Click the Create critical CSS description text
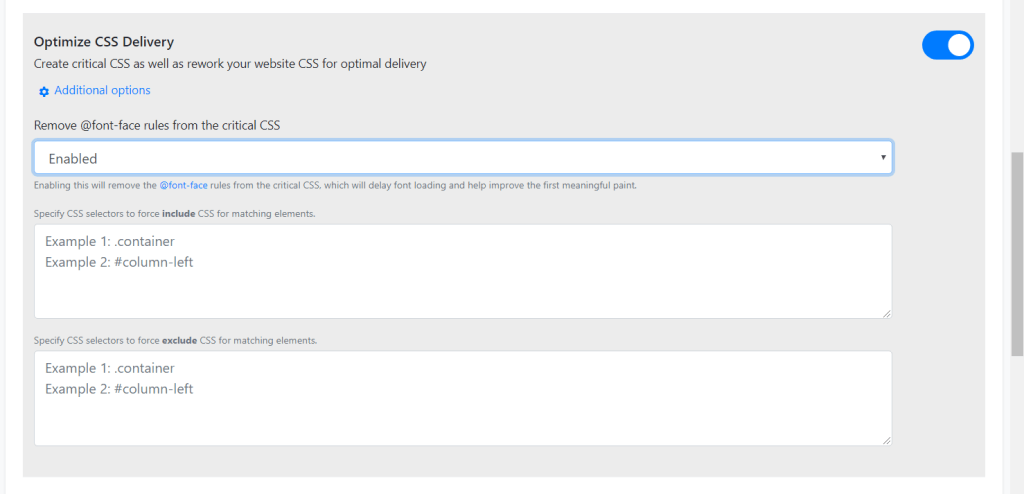Viewport: 1024px width, 494px height. point(230,64)
